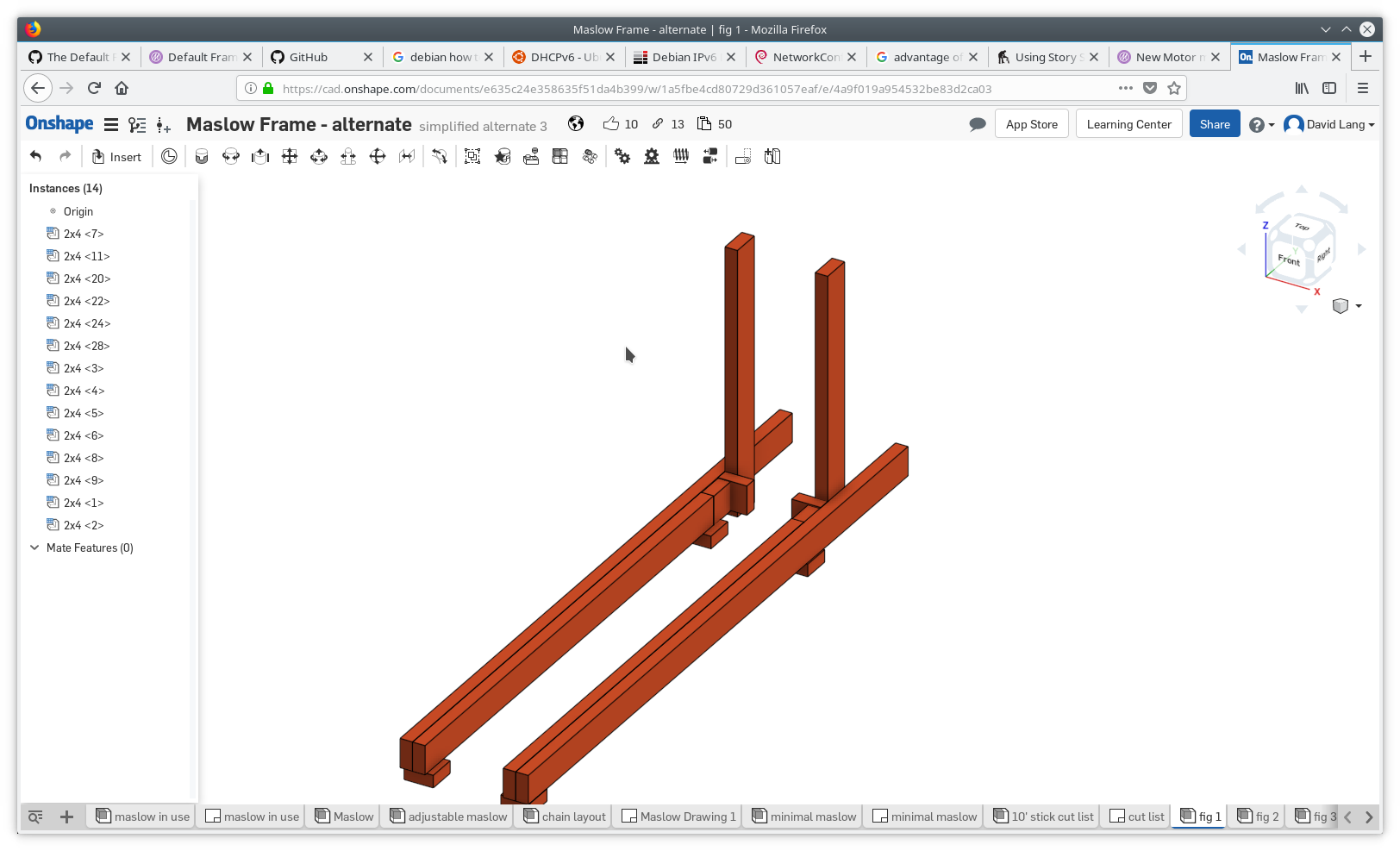This screenshot has height=851, width=1400.
Task: Click the Firefox address bar URL
Action: pos(637,88)
